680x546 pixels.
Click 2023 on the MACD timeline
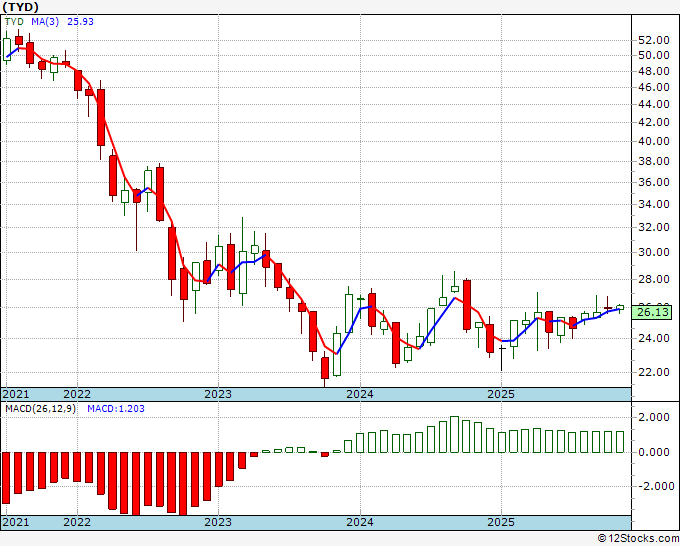tap(218, 522)
